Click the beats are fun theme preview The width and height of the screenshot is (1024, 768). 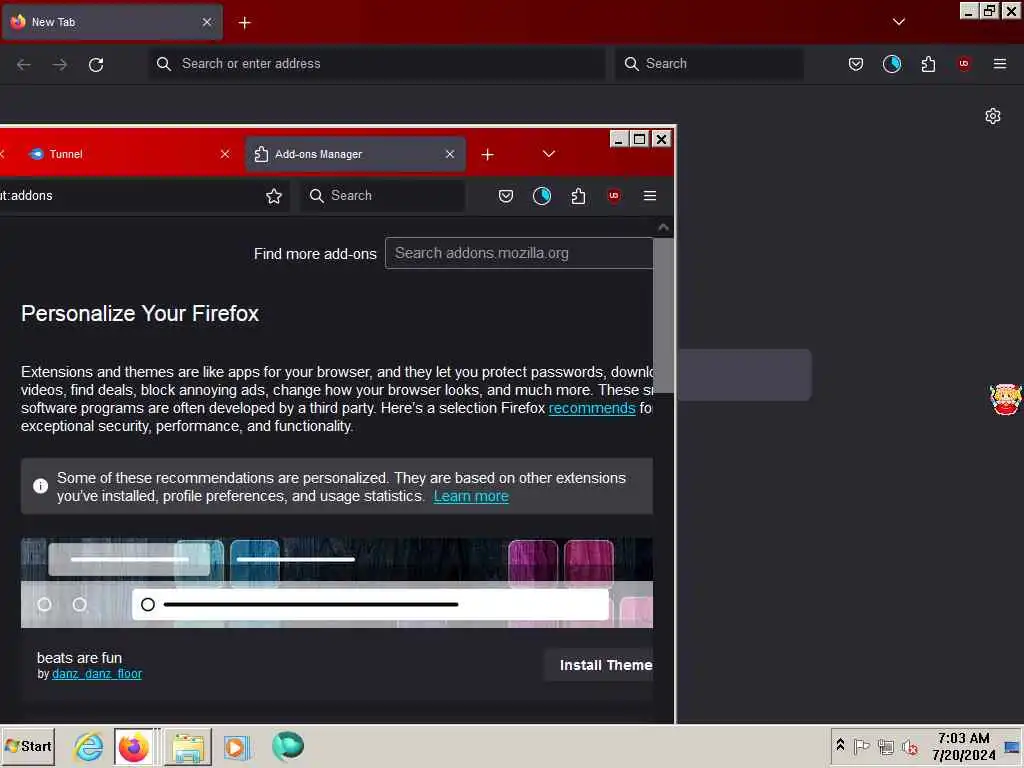point(336,583)
